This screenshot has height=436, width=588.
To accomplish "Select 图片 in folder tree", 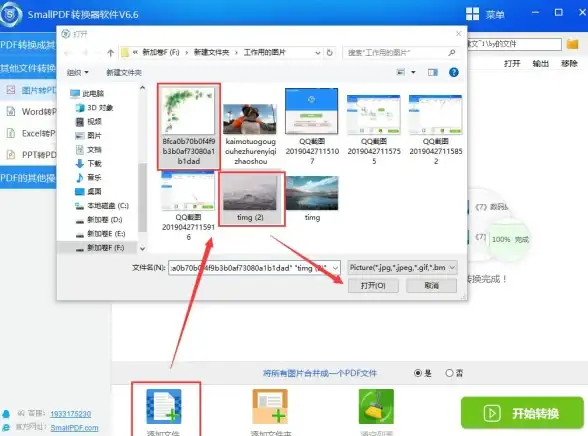I will point(89,136).
